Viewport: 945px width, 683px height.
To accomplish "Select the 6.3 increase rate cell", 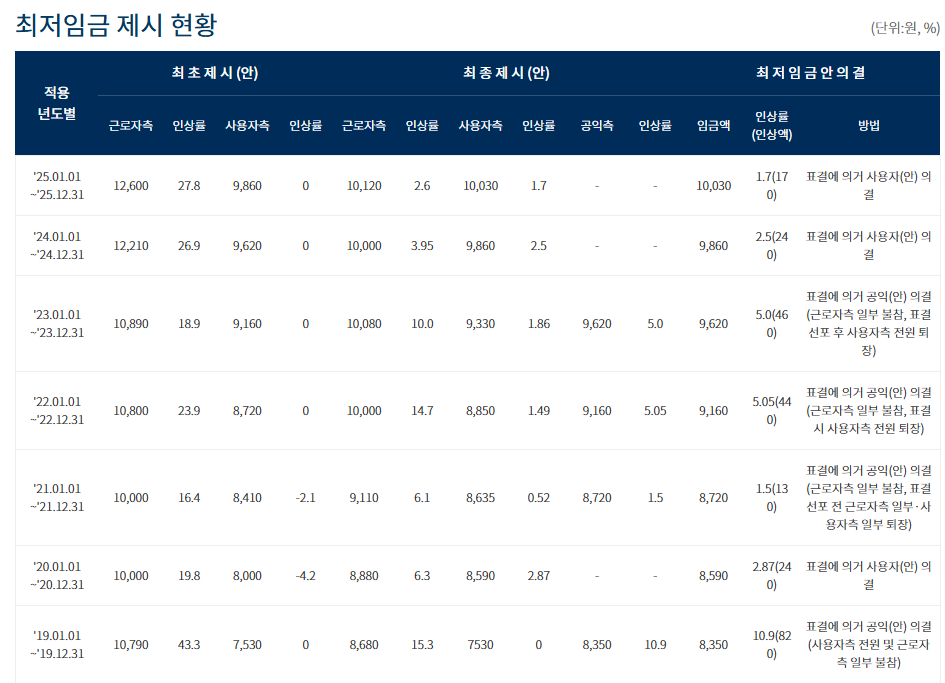I will click(x=422, y=576).
